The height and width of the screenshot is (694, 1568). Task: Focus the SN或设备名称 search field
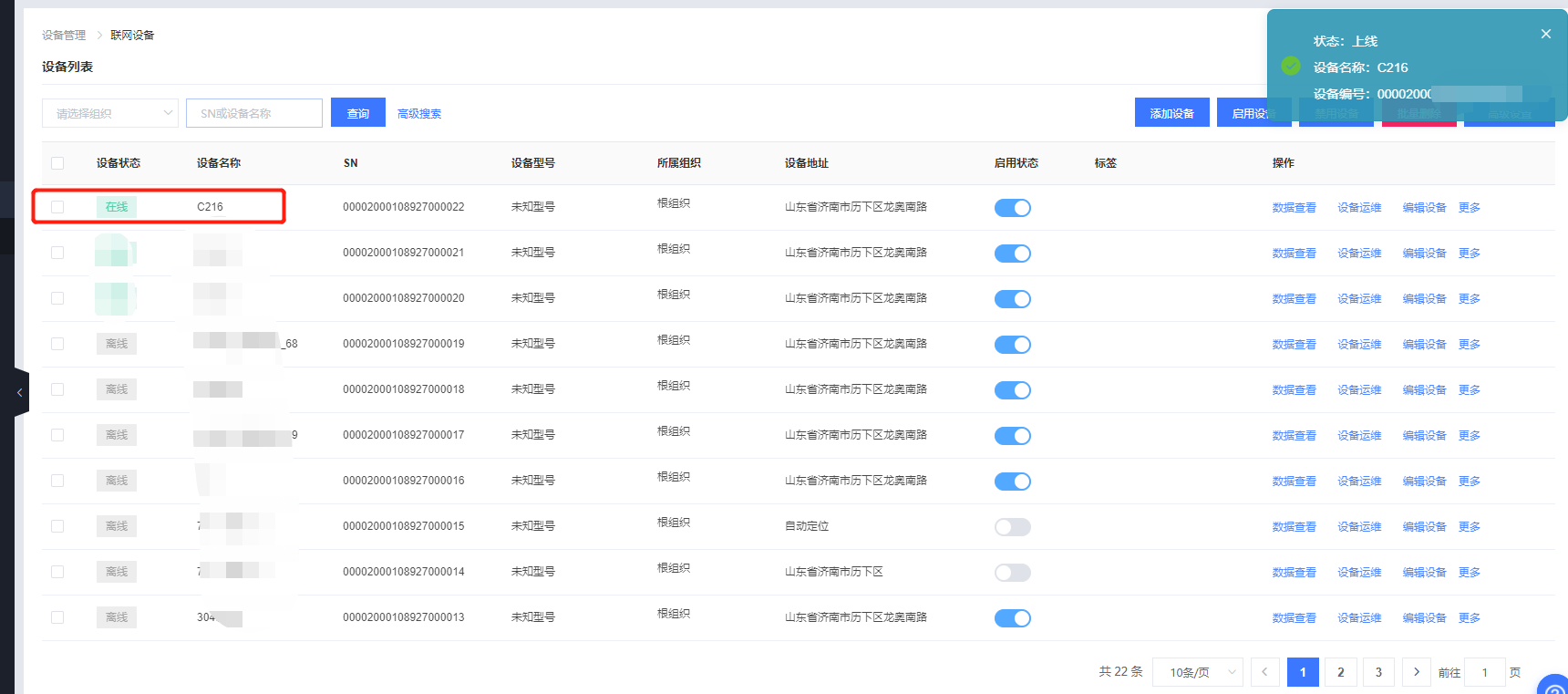point(254,113)
